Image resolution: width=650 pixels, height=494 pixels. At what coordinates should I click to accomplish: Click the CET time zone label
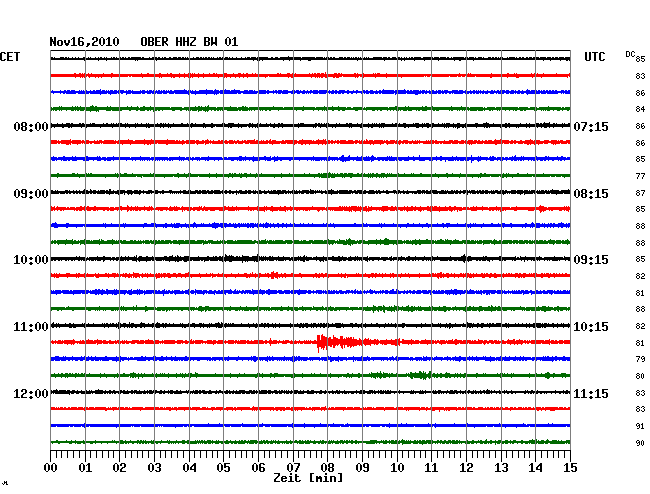10,57
